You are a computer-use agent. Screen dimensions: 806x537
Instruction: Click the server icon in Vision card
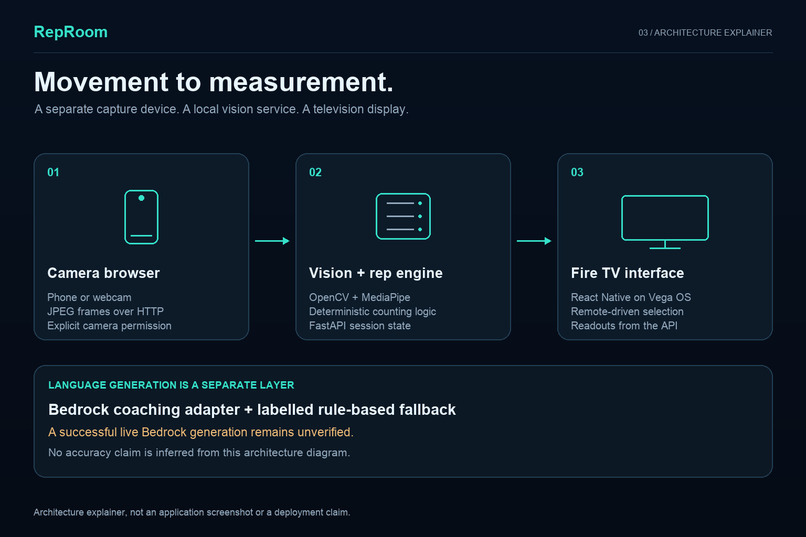tap(403, 216)
